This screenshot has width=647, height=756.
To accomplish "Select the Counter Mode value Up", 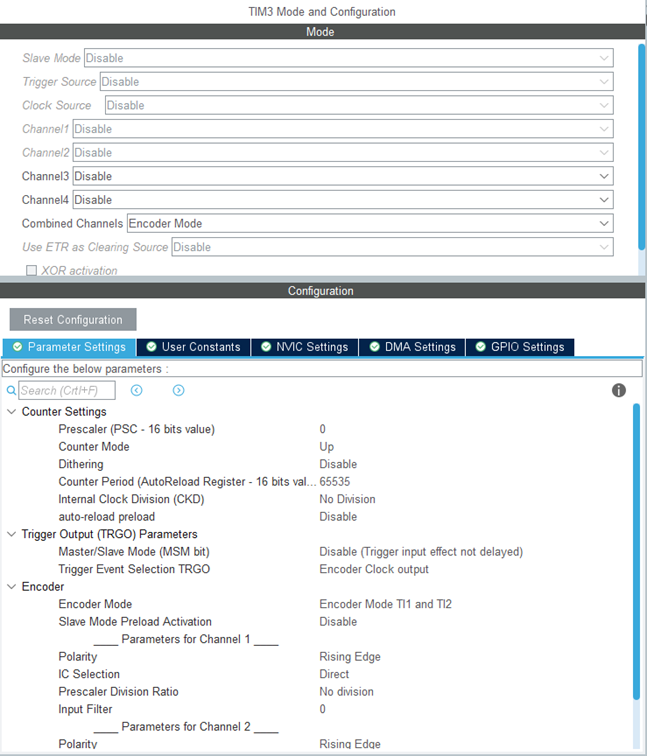I will (x=326, y=447).
